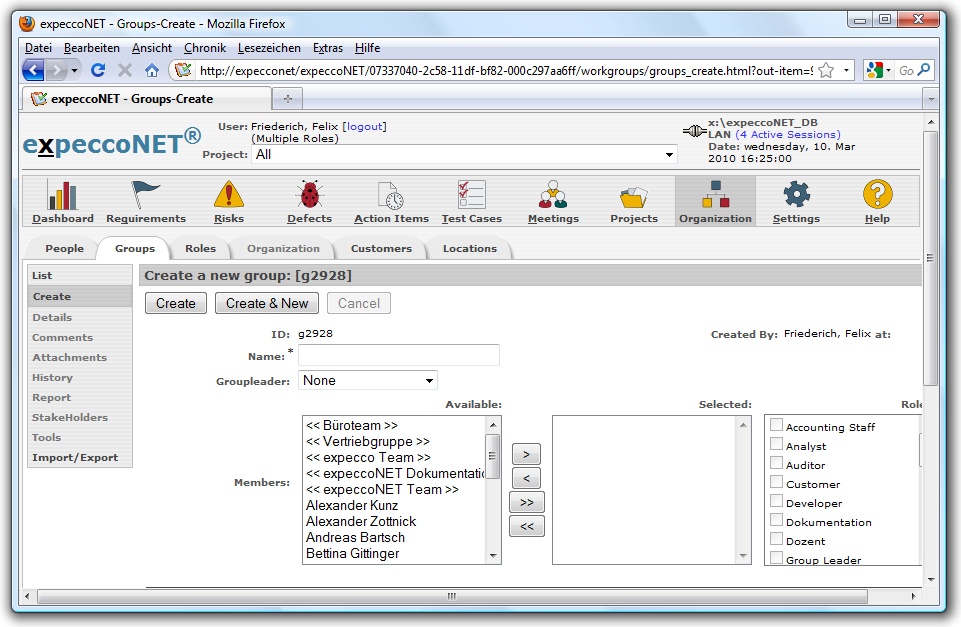
Task: Select << Büroteam >> in Available list
Action: [x=352, y=425]
